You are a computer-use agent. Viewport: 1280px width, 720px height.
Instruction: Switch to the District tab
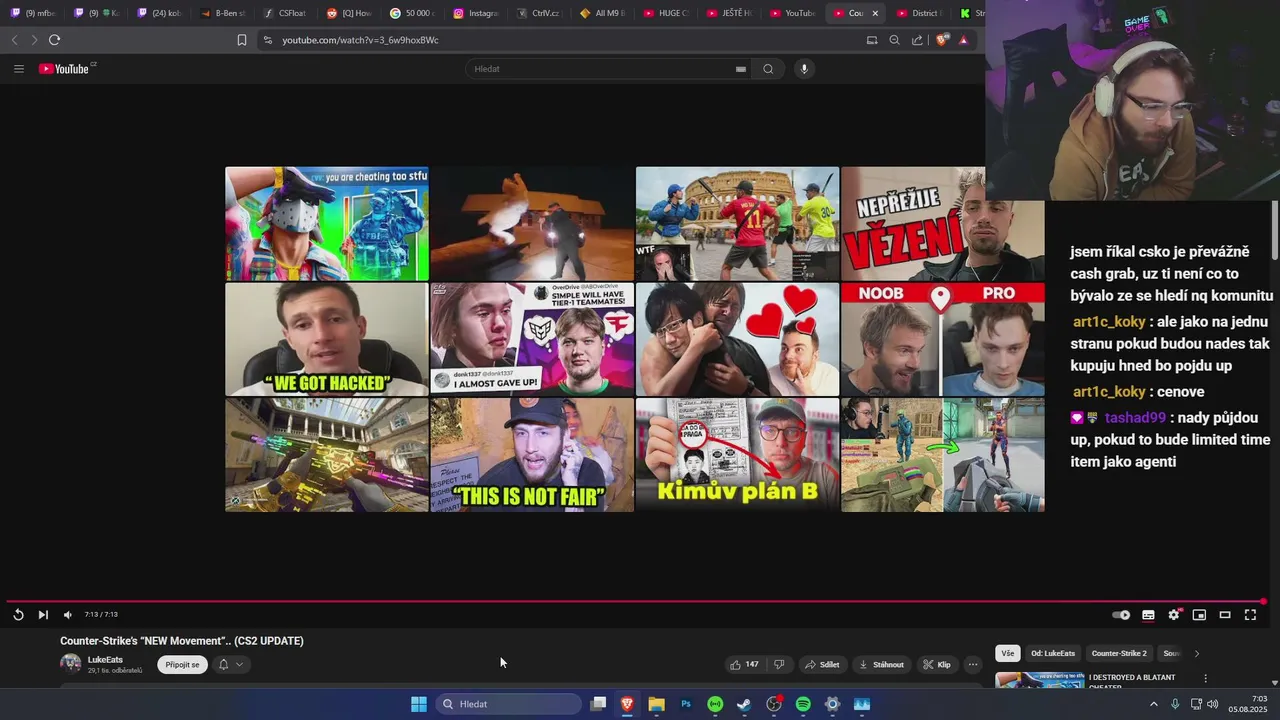coord(917,13)
